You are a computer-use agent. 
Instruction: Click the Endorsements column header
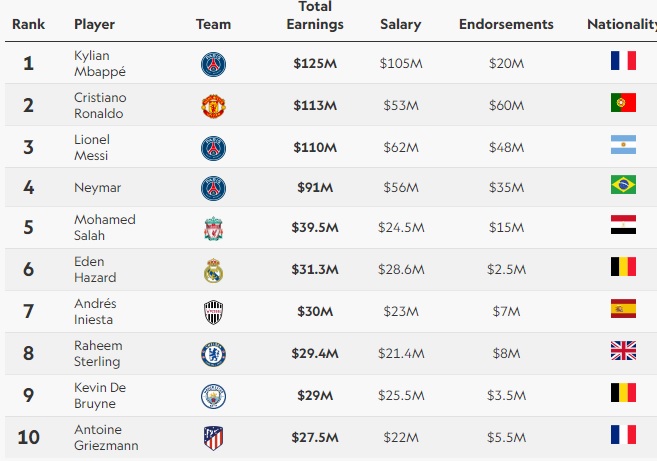505,24
